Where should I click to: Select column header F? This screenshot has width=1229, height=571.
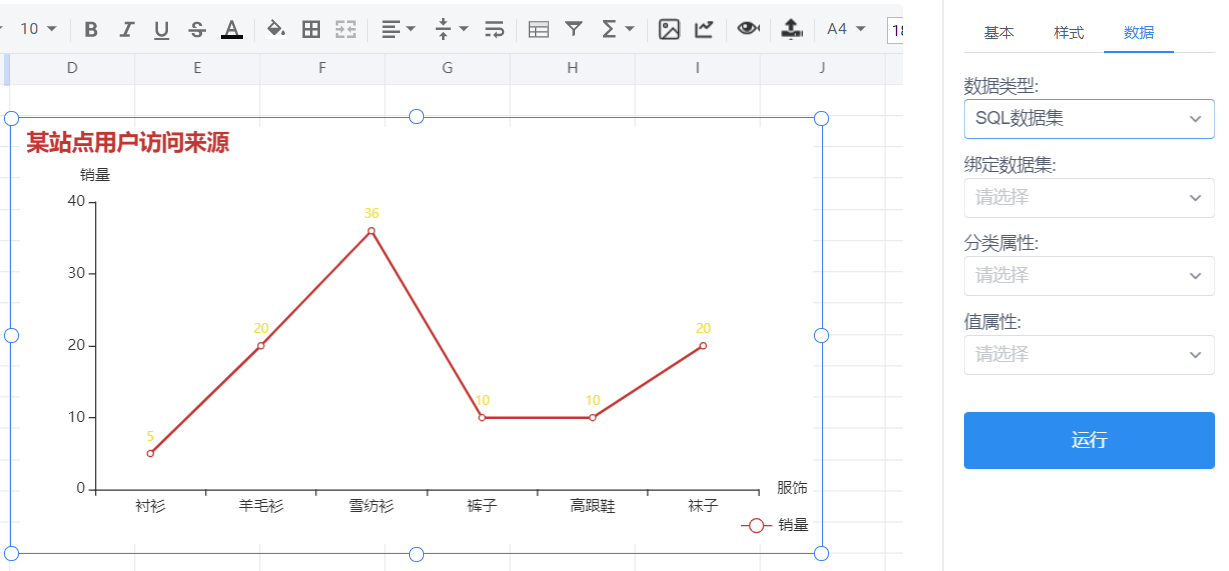click(322, 68)
